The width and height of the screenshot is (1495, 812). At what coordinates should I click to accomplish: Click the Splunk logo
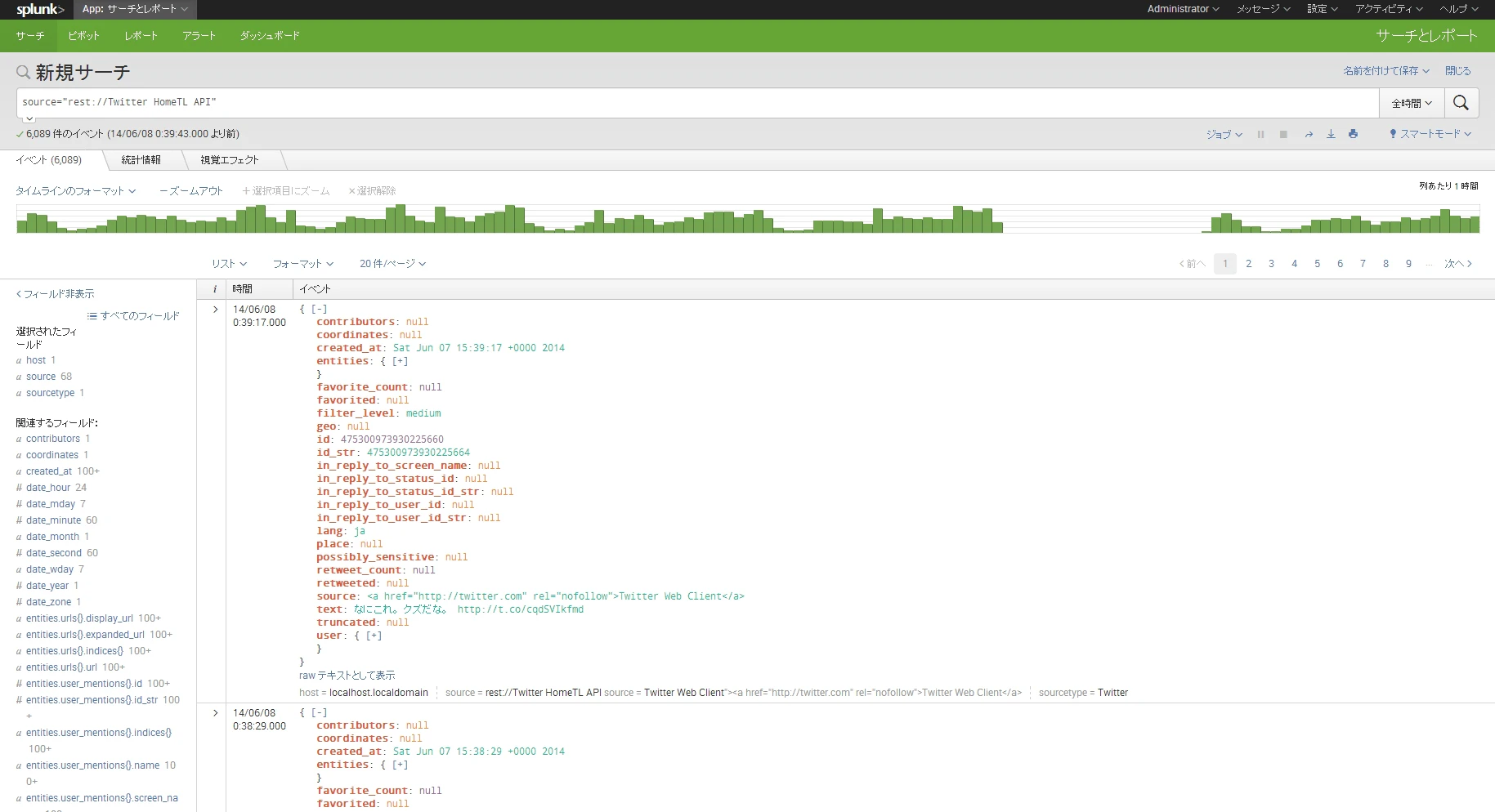(40, 10)
